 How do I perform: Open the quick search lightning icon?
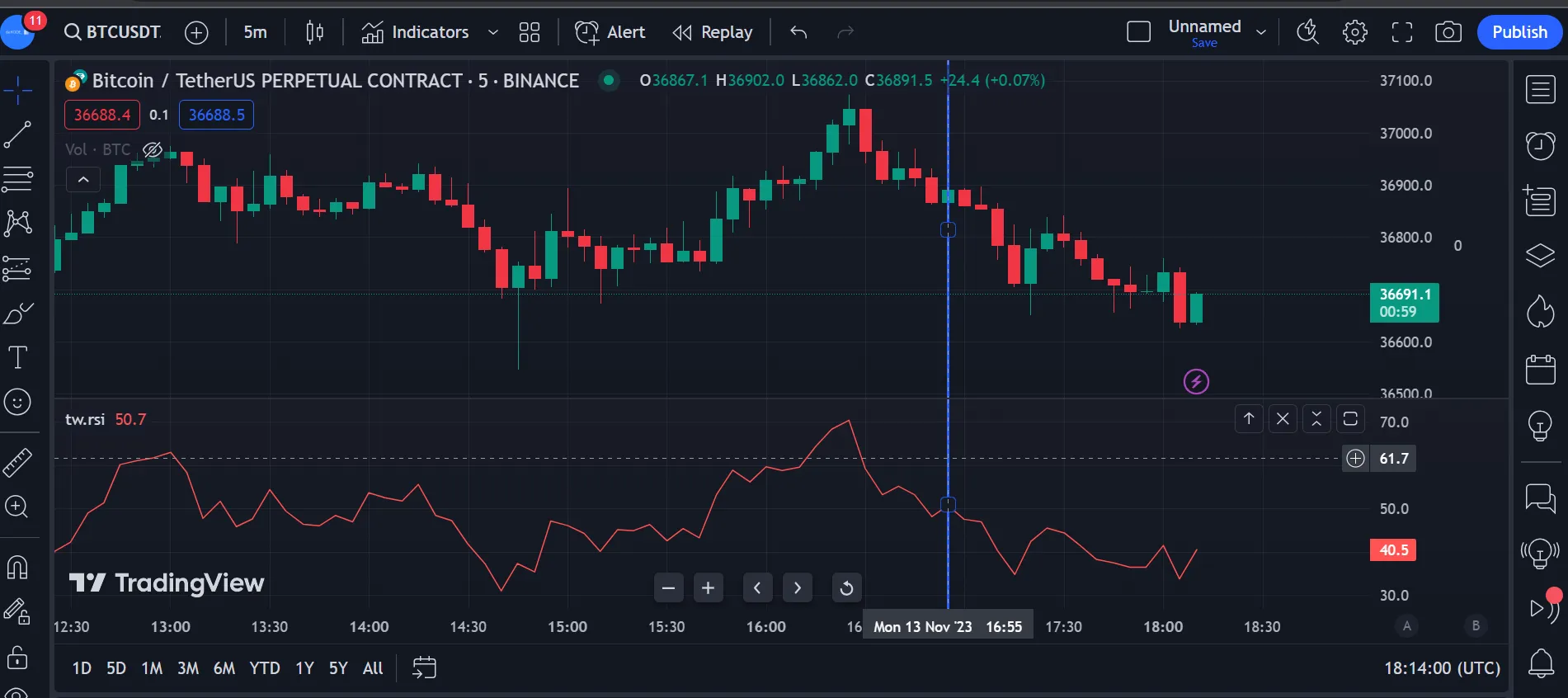pyautogui.click(x=1307, y=32)
